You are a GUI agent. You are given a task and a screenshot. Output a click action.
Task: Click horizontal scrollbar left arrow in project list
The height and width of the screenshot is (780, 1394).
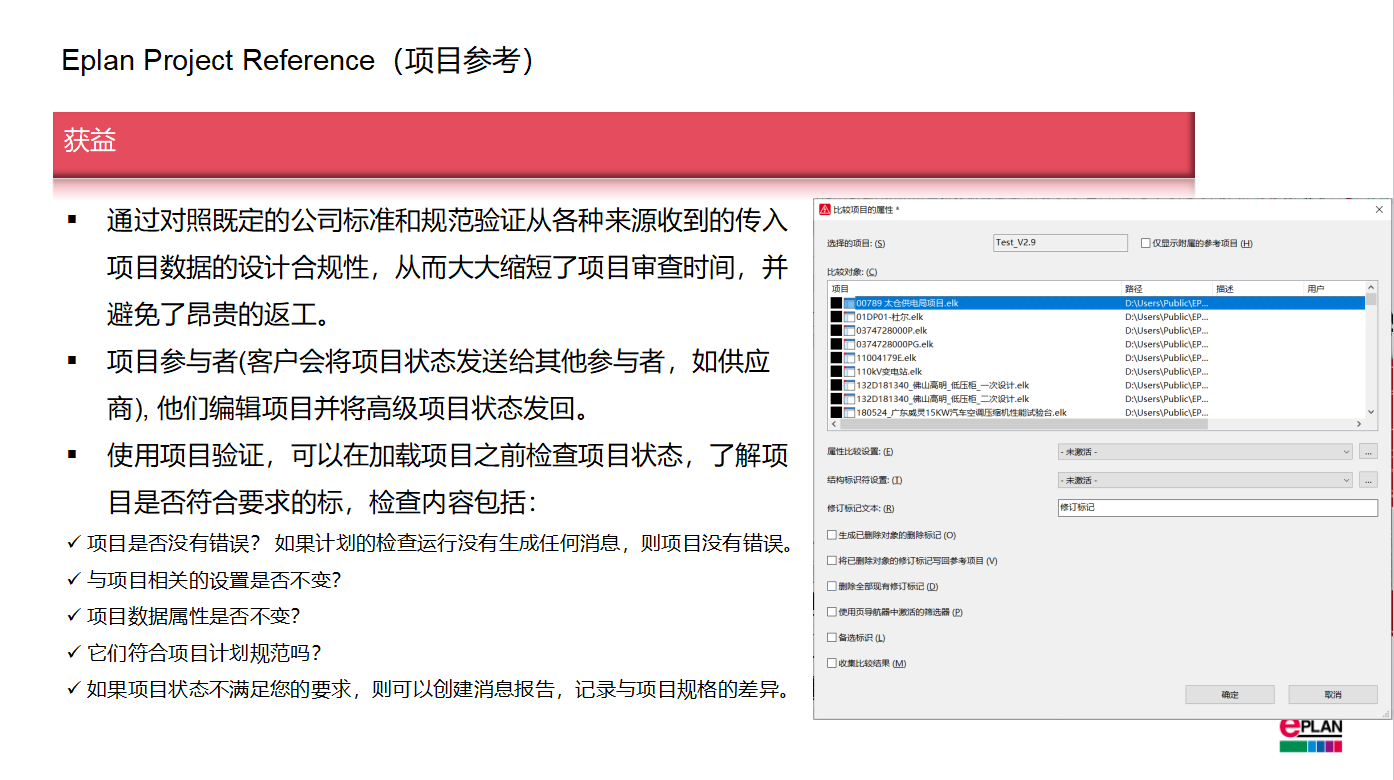click(x=834, y=424)
